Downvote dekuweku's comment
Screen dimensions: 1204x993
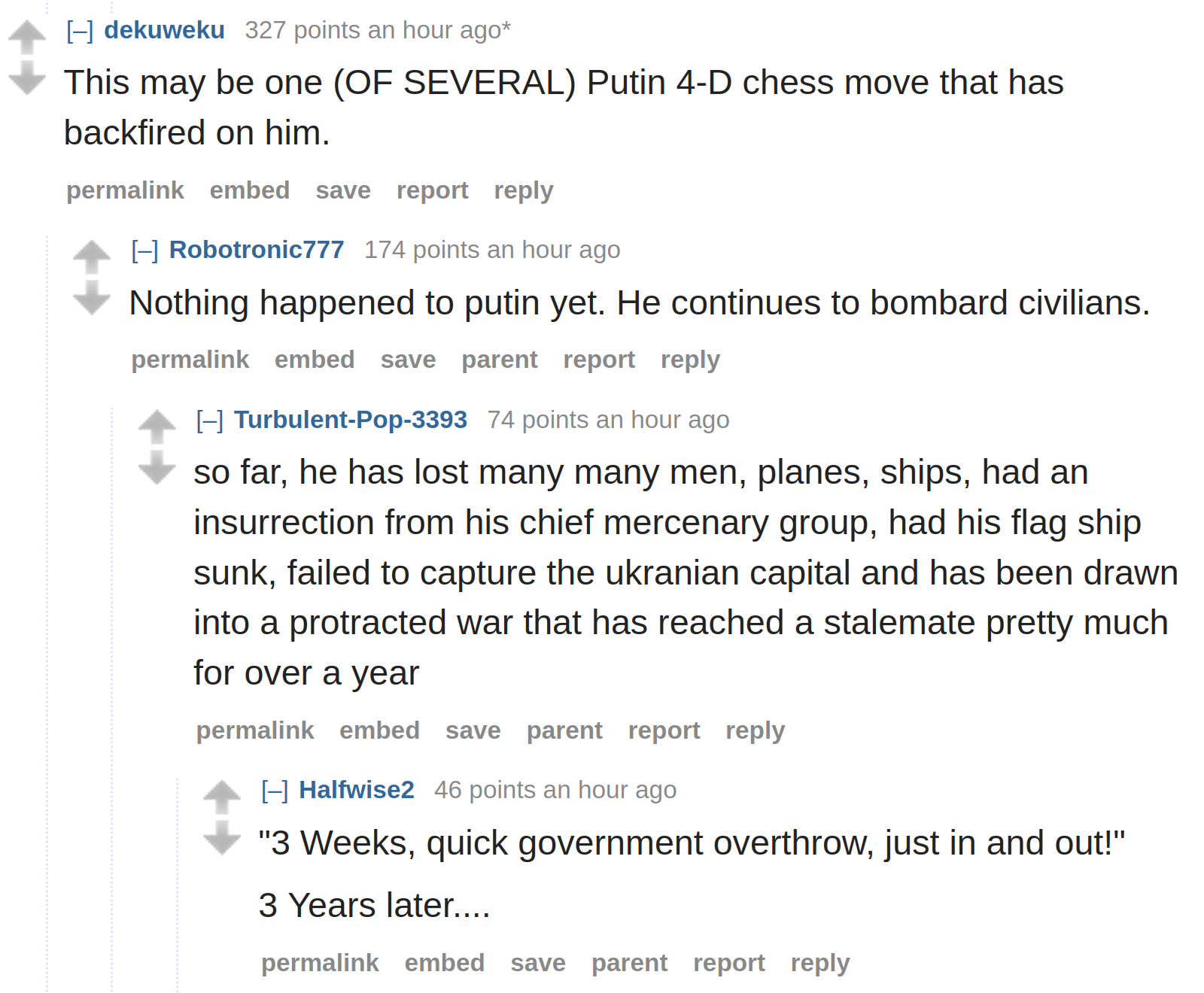[x=27, y=77]
